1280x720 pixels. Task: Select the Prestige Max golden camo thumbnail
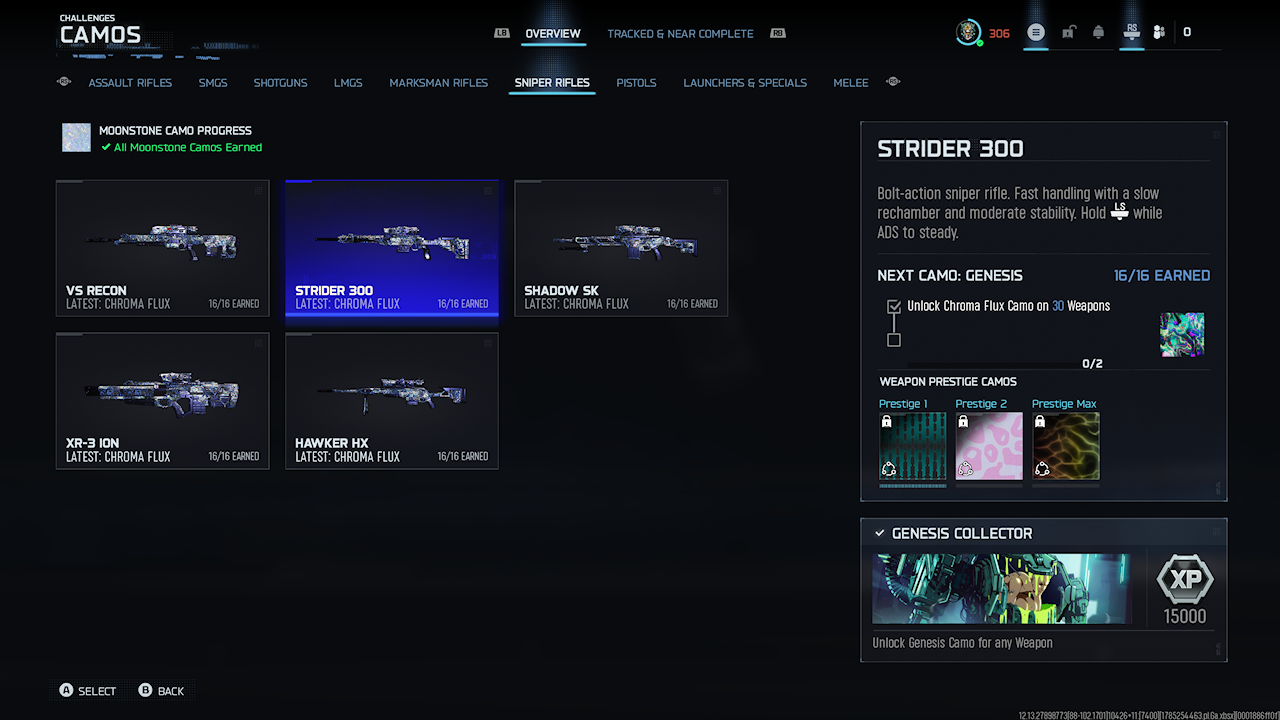click(1066, 446)
